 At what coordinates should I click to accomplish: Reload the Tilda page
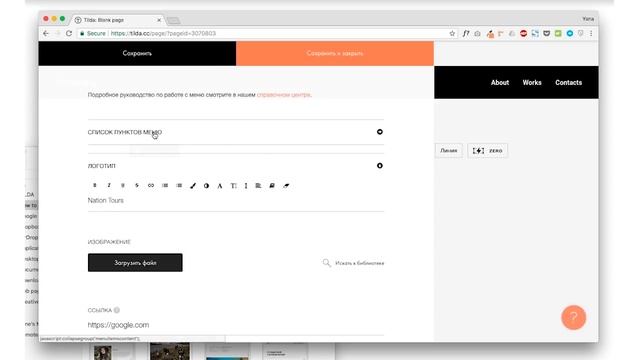(69, 33)
